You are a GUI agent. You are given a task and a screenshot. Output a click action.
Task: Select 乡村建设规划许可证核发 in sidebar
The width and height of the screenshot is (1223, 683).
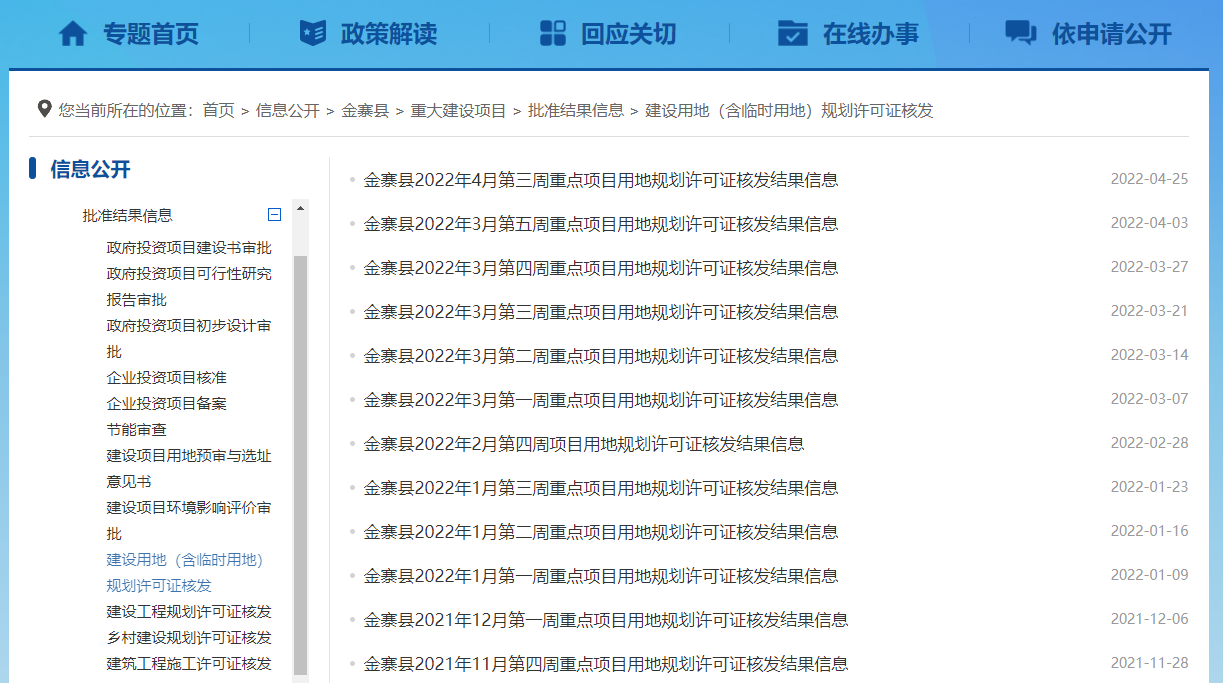tap(189, 637)
